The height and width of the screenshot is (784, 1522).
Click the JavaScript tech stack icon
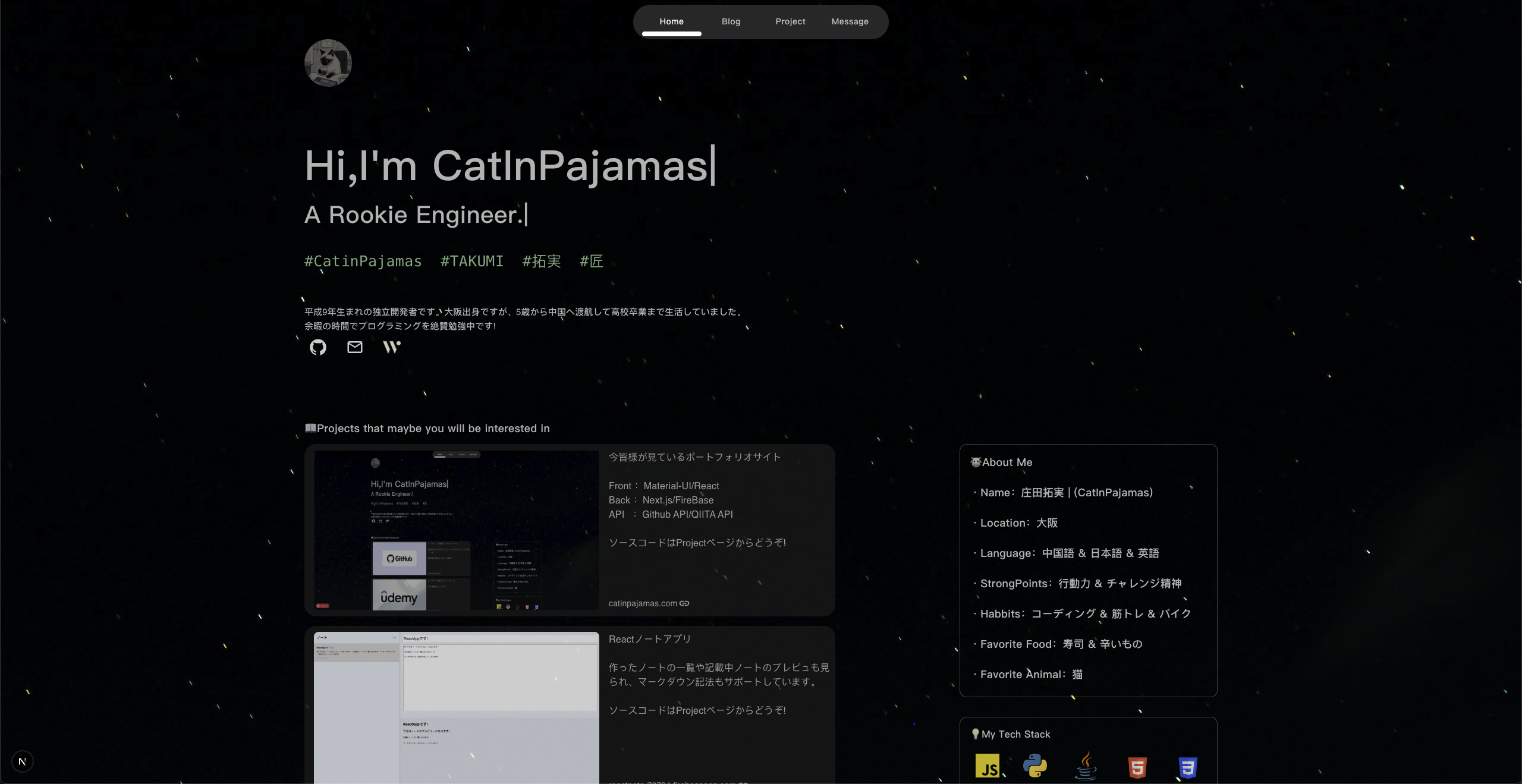(x=988, y=766)
